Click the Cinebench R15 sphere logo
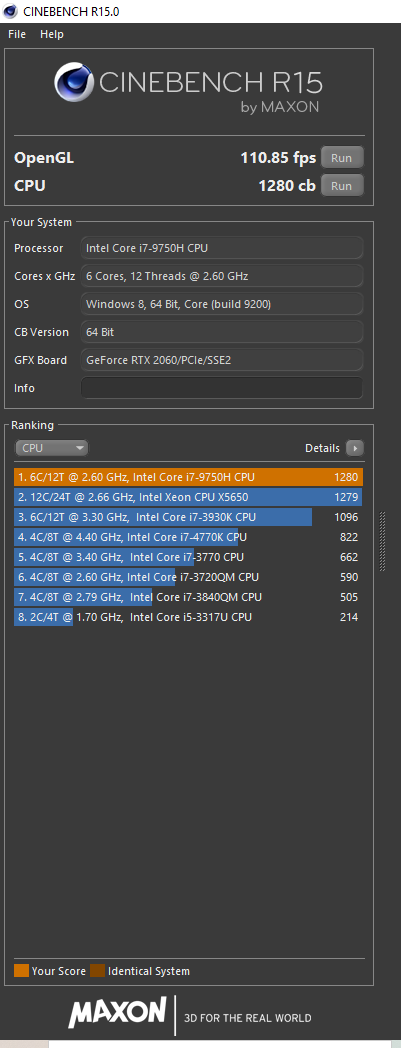Screen dimensions: 401x1048 [x=75, y=83]
